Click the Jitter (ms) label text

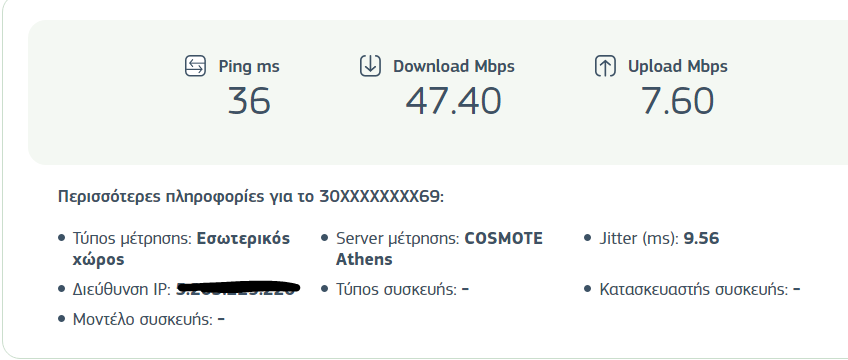(x=639, y=238)
